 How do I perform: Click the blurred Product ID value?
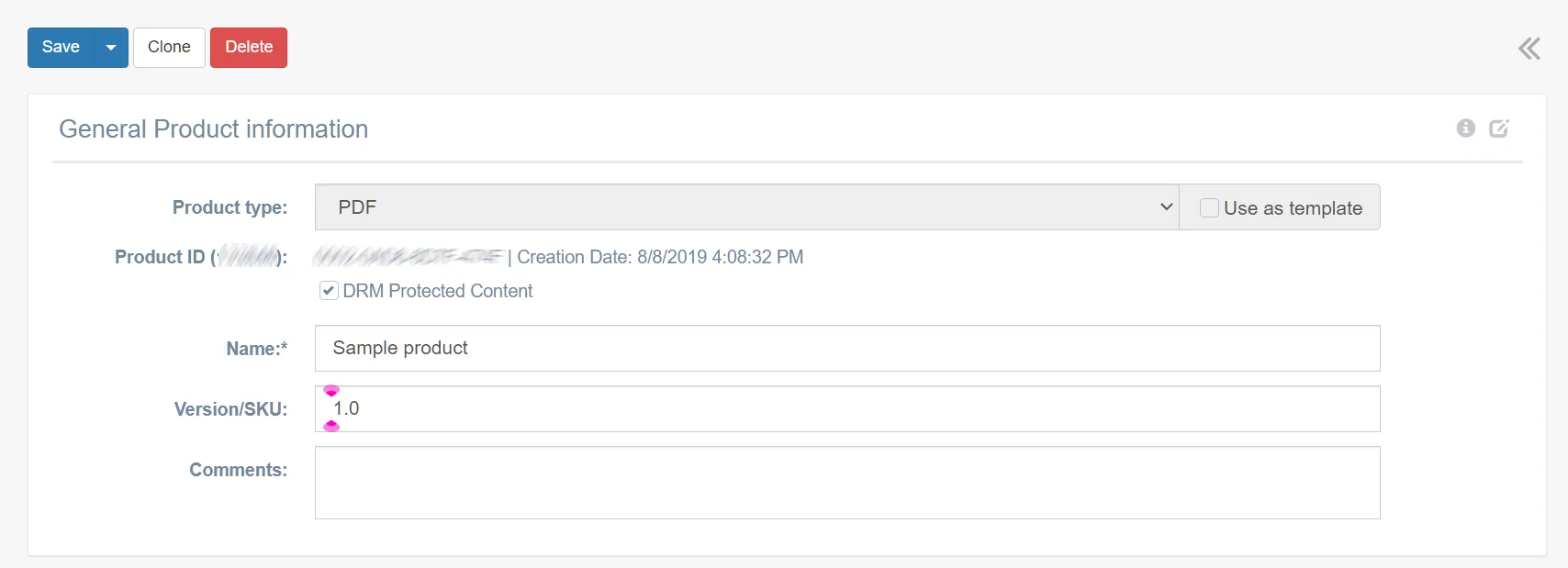tap(409, 257)
